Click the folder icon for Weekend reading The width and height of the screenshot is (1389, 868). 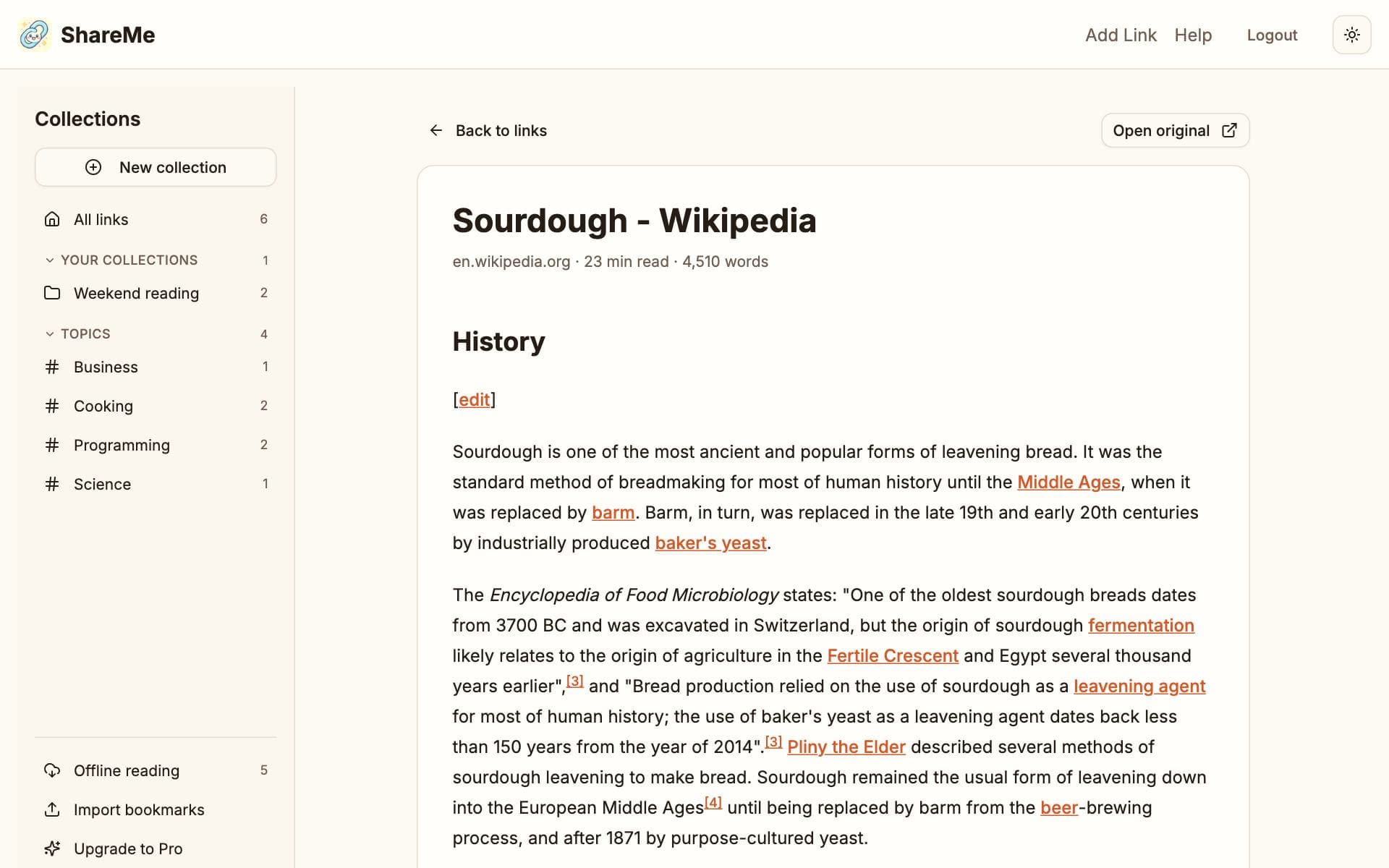52,293
